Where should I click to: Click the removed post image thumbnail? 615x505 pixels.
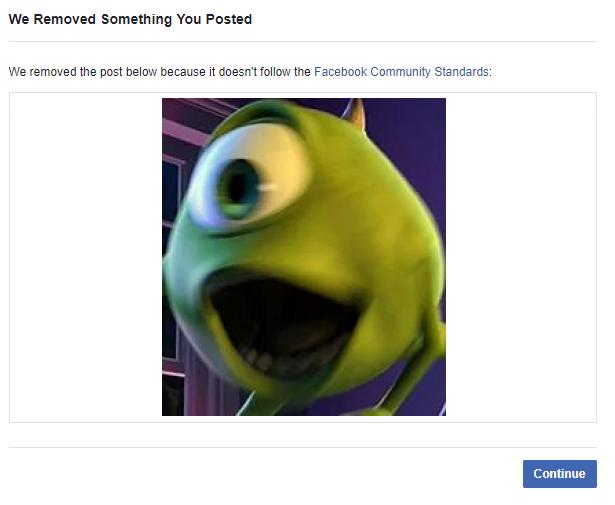pos(304,257)
